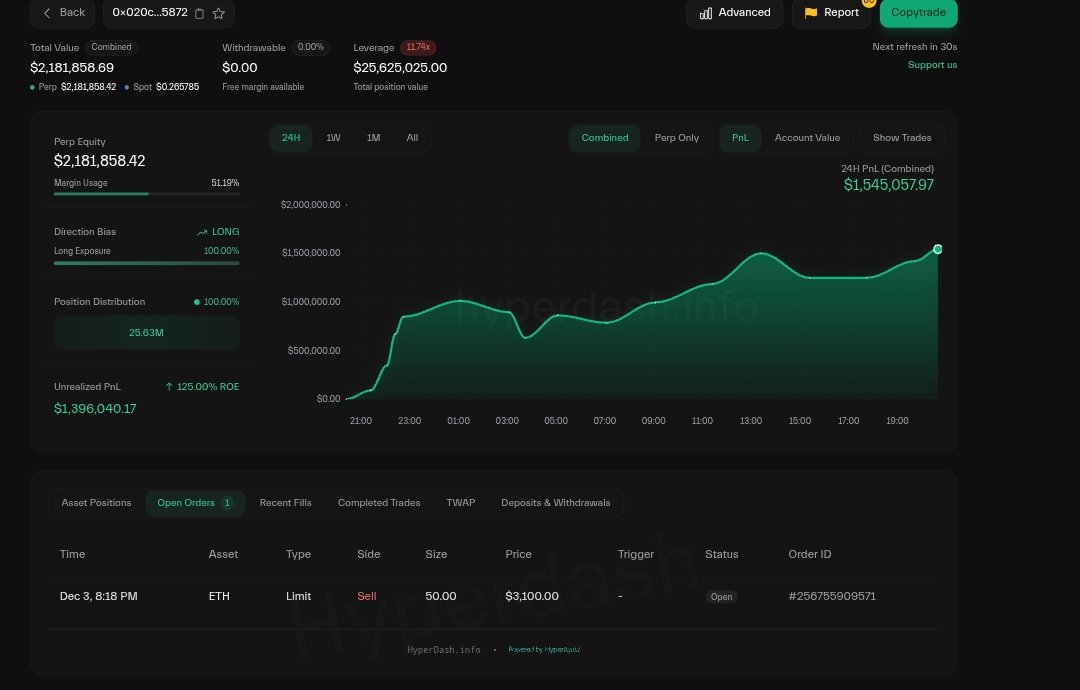Screen dimensions: 1080x690
Task: Click the order ID #256755909571
Action: tap(832, 596)
